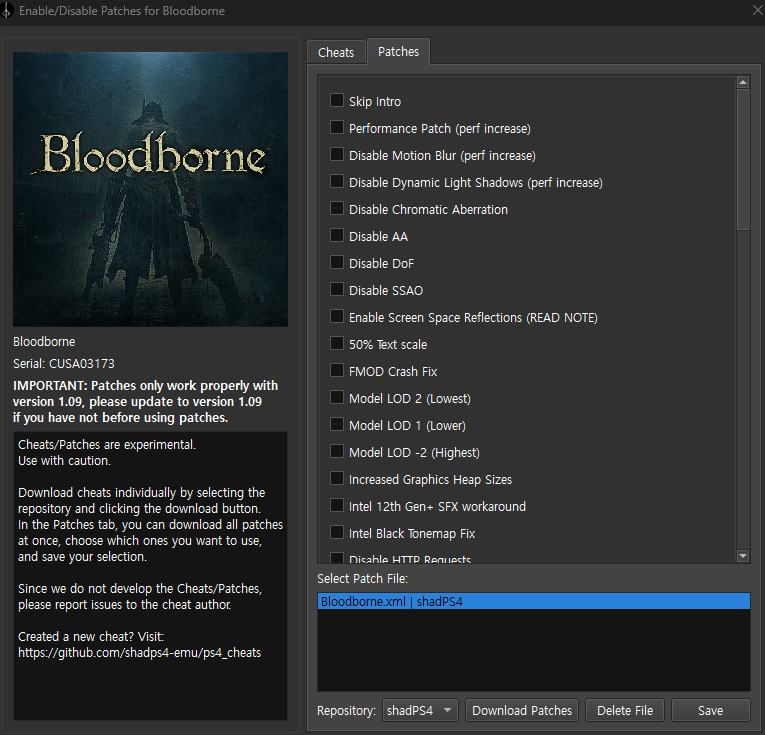Click the scroll down arrow of patches list
Viewport: 765px width, 735px height.
pos(743,556)
